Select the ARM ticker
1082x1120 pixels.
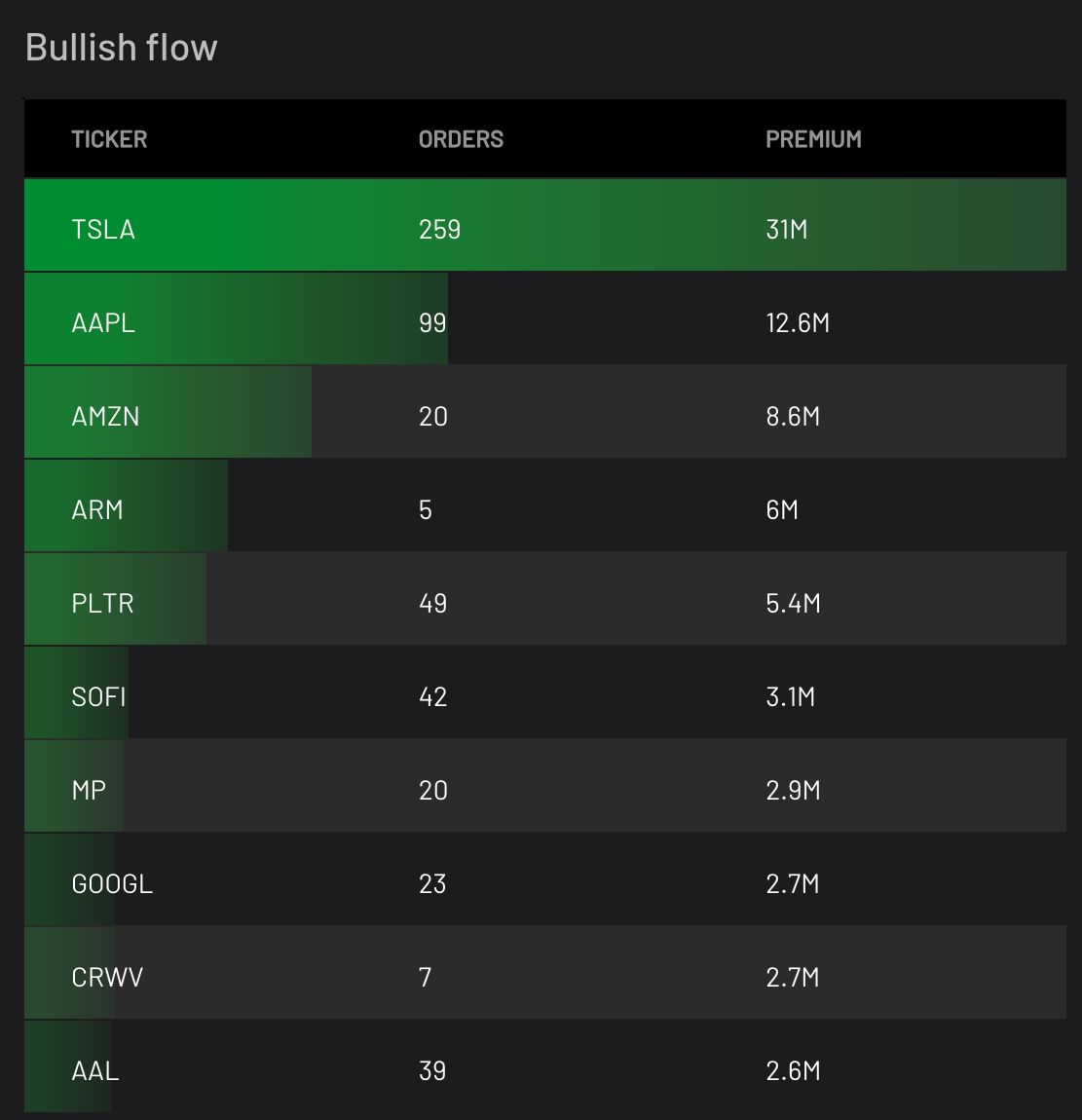(x=97, y=510)
